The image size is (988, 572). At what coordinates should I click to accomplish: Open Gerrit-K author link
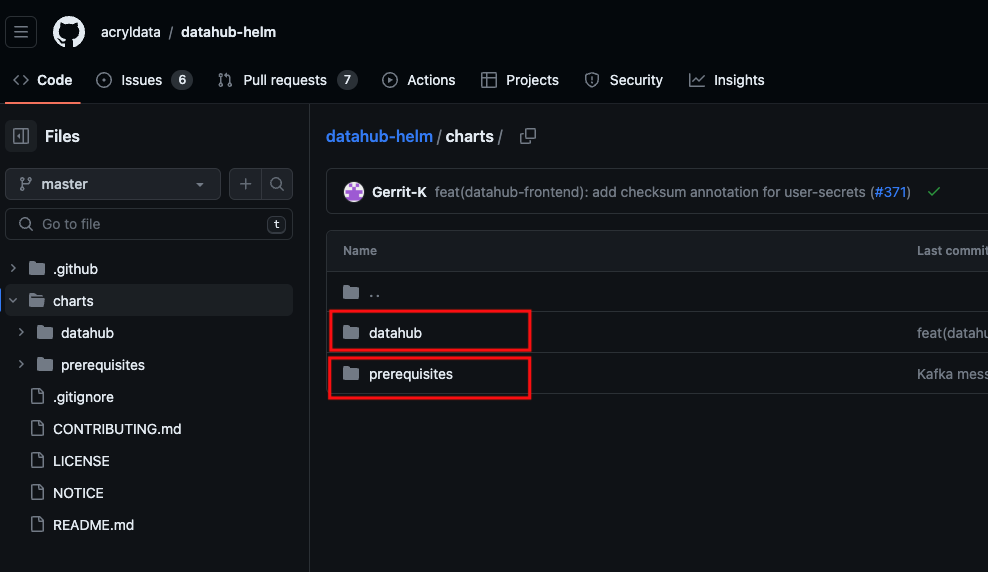(x=399, y=192)
